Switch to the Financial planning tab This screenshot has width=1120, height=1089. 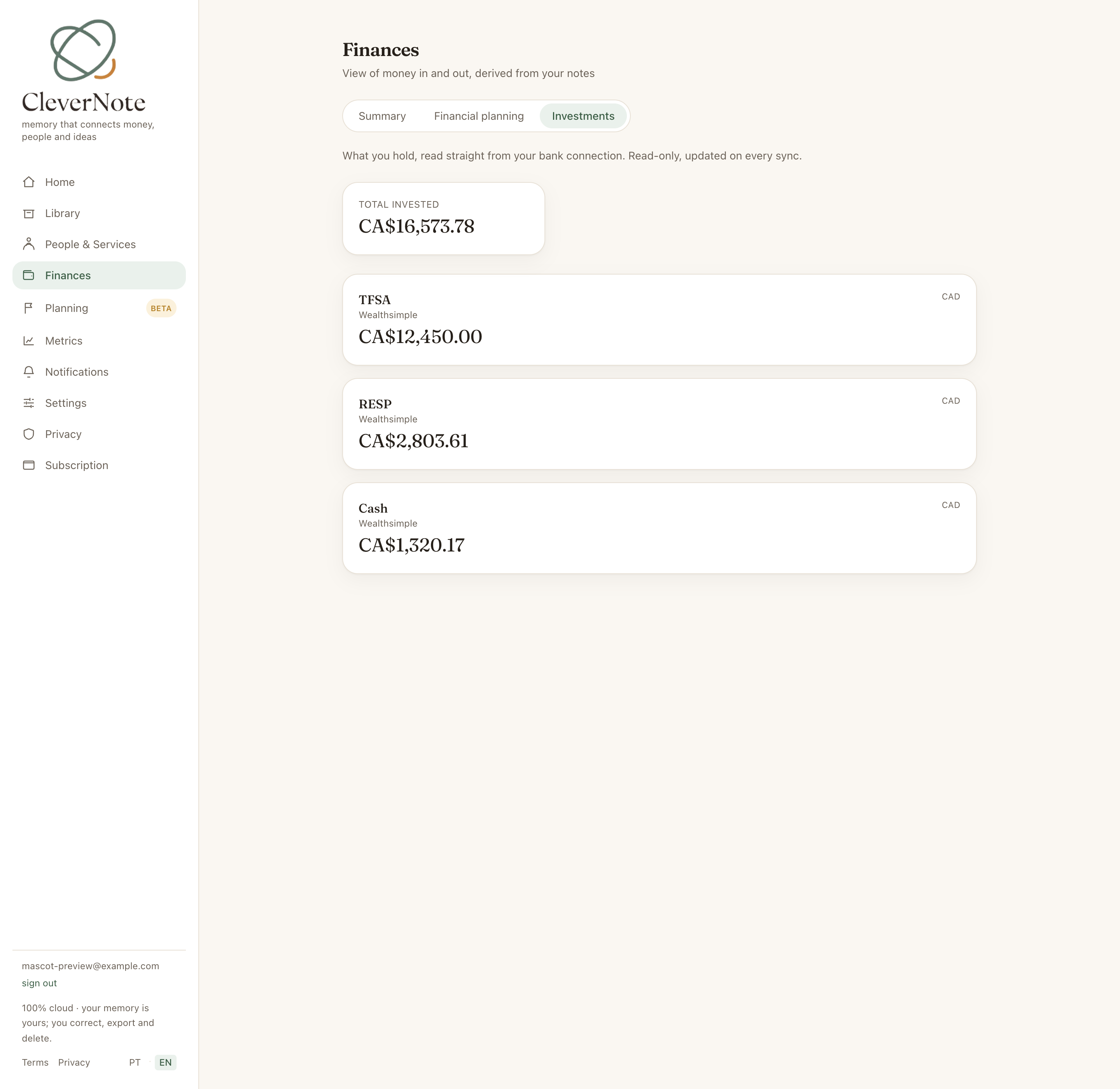coord(479,116)
